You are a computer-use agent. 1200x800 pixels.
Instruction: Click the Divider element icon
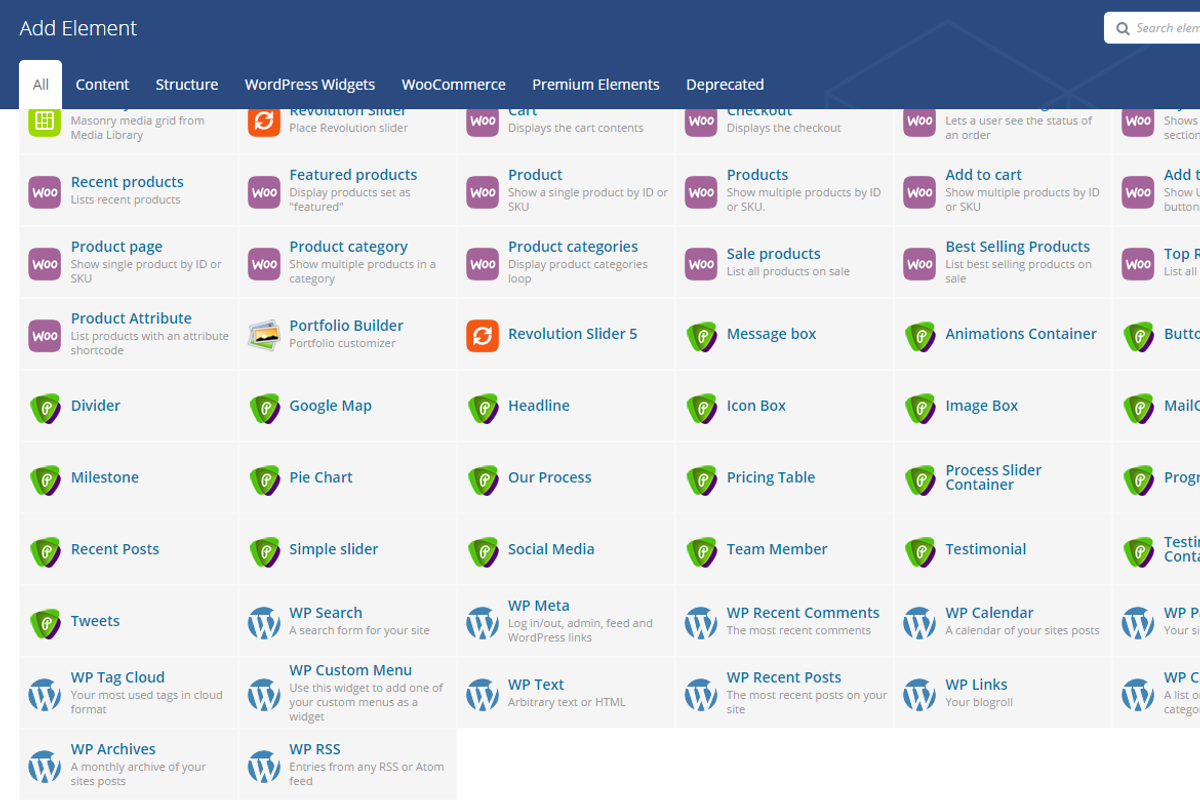(x=45, y=407)
